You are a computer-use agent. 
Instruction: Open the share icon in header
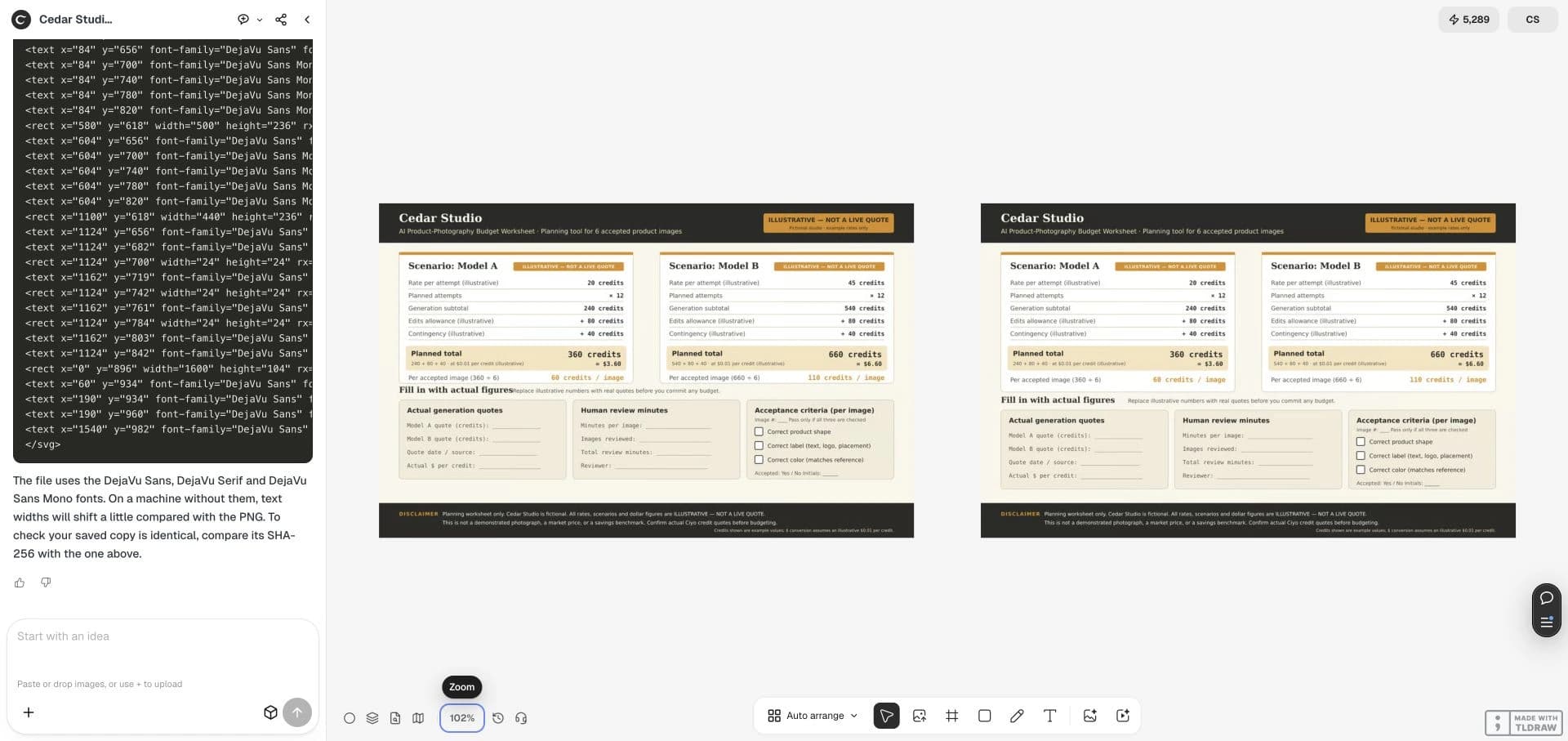[281, 19]
